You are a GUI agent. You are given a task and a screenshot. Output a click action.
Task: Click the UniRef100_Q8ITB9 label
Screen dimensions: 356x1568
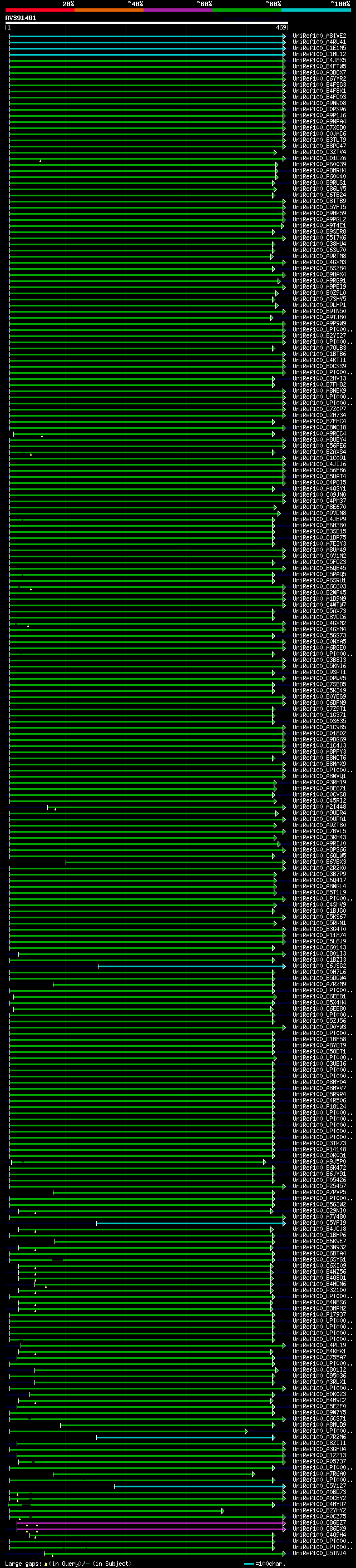(319, 201)
